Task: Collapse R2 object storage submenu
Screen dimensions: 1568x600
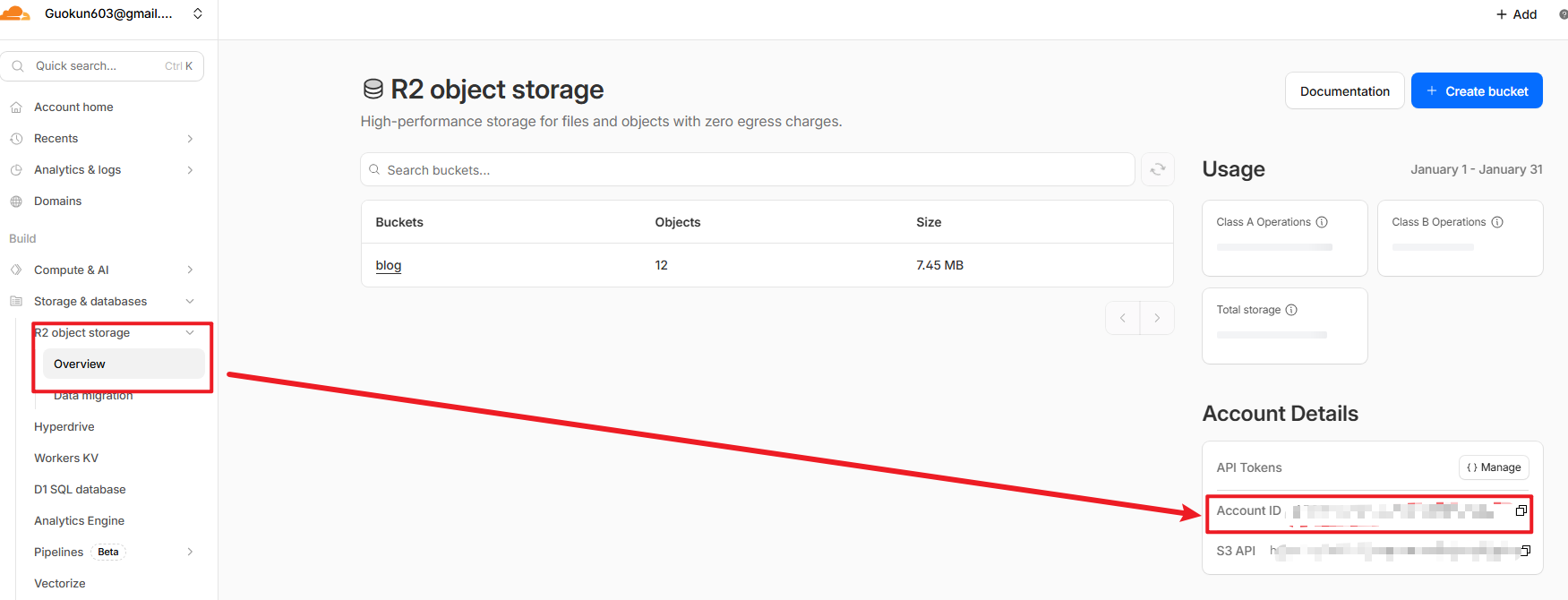Action: pos(190,333)
